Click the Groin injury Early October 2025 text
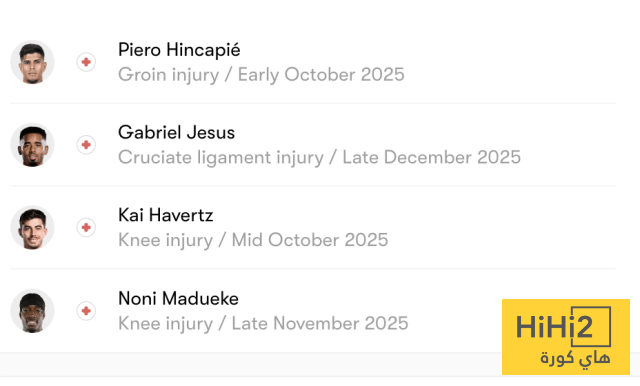Viewport: 640px width, 386px height. (261, 75)
